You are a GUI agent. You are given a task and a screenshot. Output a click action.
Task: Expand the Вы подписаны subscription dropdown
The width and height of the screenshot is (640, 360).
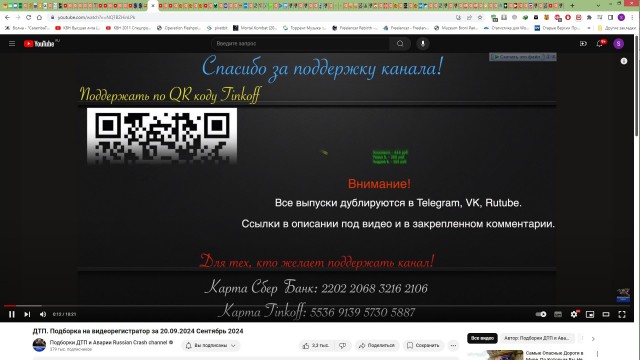211,346
